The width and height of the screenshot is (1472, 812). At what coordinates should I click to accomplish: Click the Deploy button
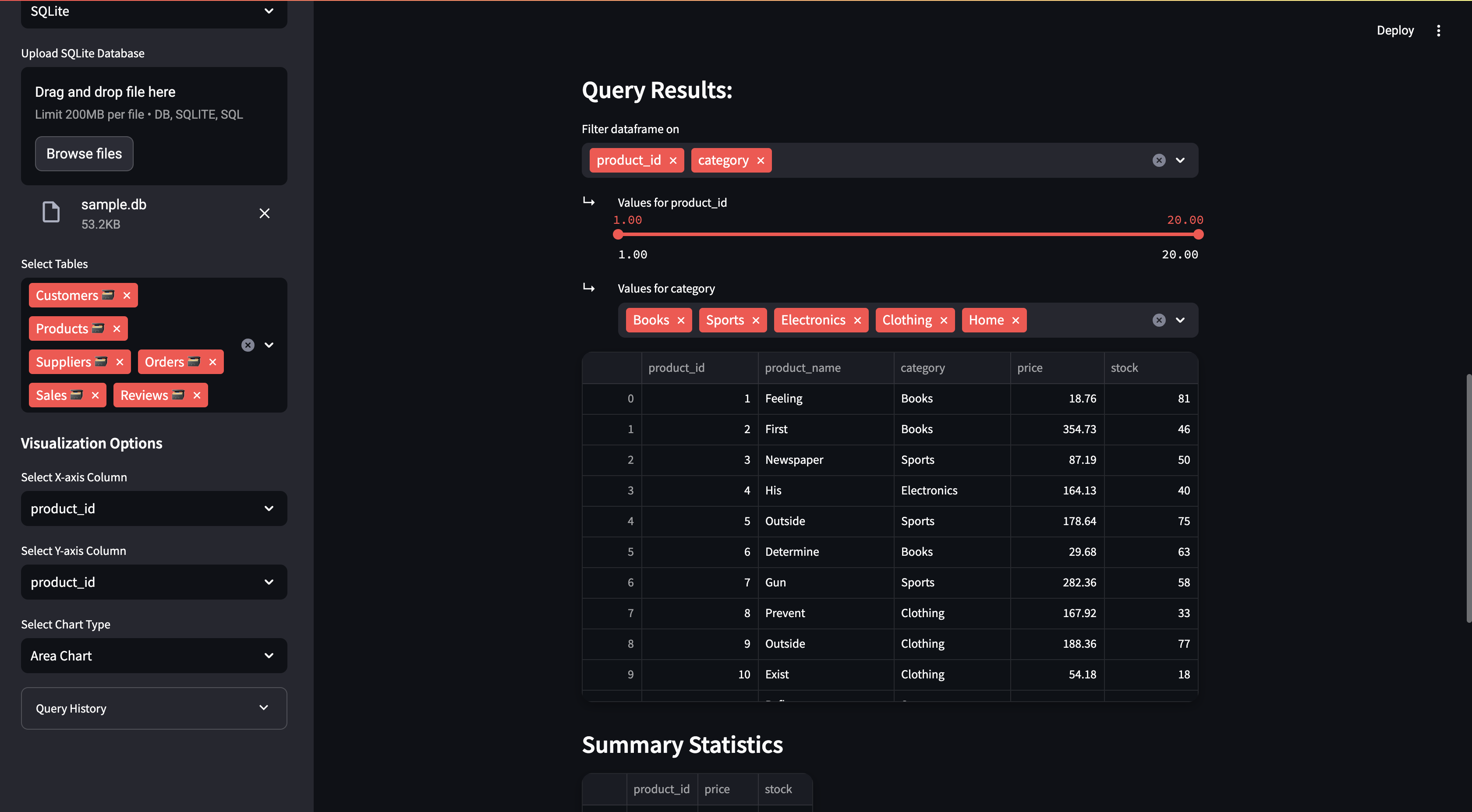coord(1395,30)
